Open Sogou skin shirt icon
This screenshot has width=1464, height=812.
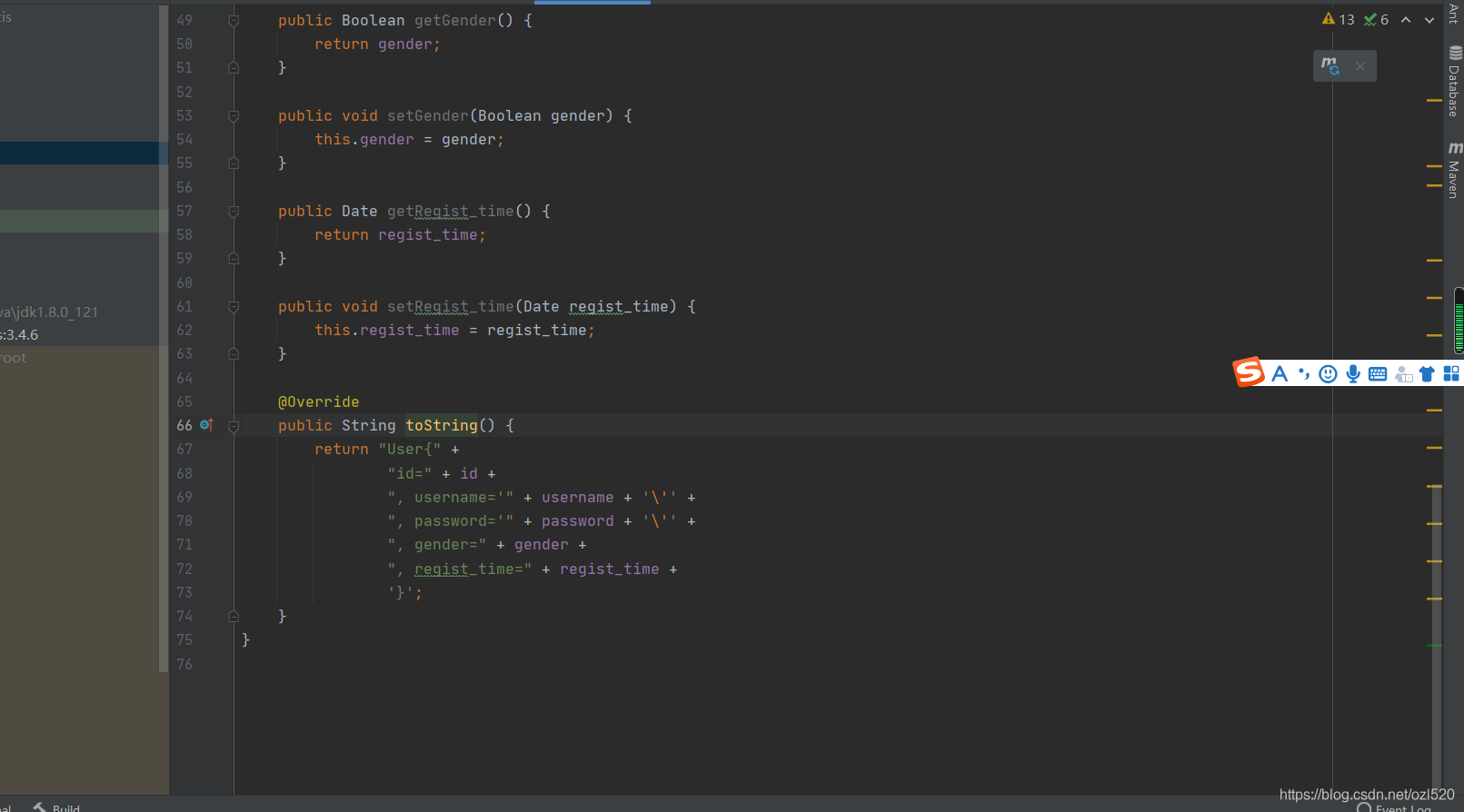1427,373
